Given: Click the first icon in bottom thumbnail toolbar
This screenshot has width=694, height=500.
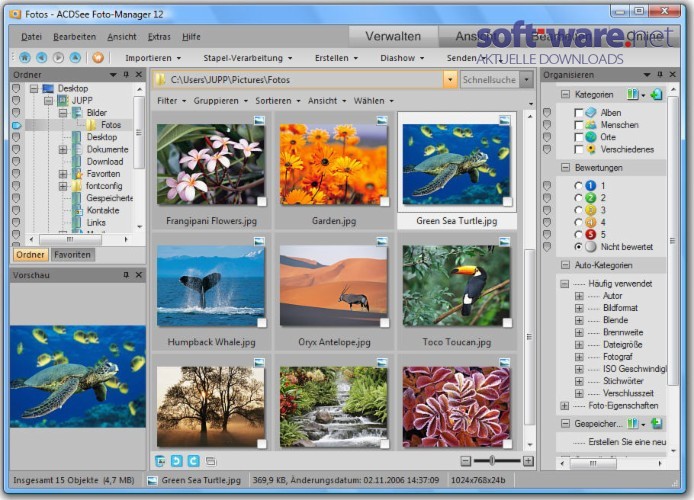Looking at the screenshot, I should pyautogui.click(x=160, y=461).
